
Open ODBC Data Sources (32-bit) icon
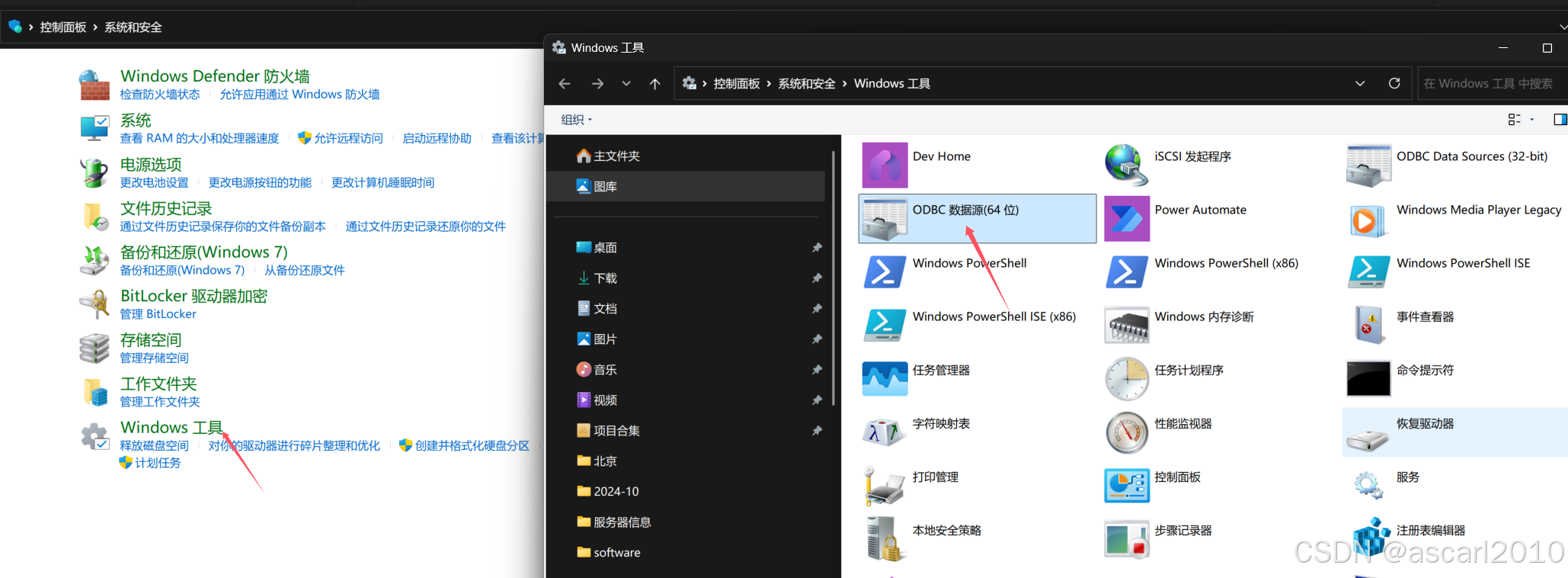(x=1368, y=165)
